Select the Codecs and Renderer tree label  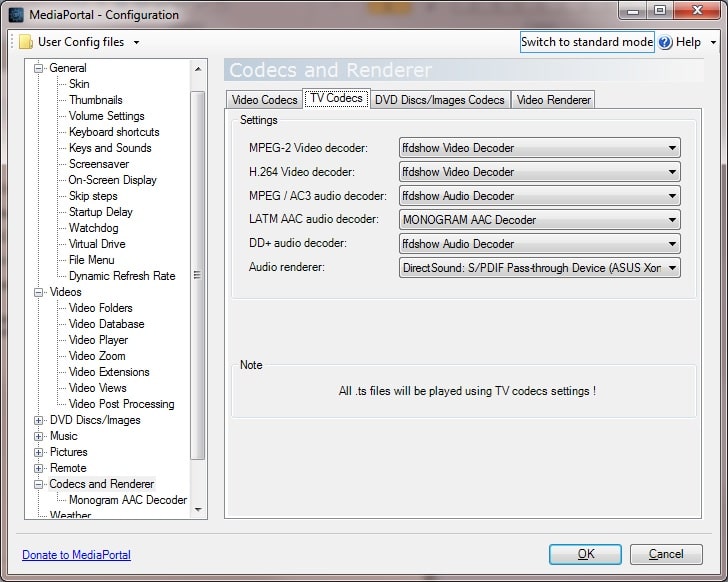(x=102, y=485)
